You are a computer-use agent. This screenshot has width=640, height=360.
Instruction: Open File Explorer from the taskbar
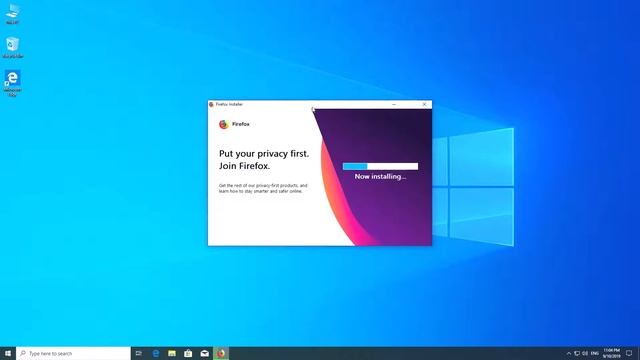click(x=172, y=353)
